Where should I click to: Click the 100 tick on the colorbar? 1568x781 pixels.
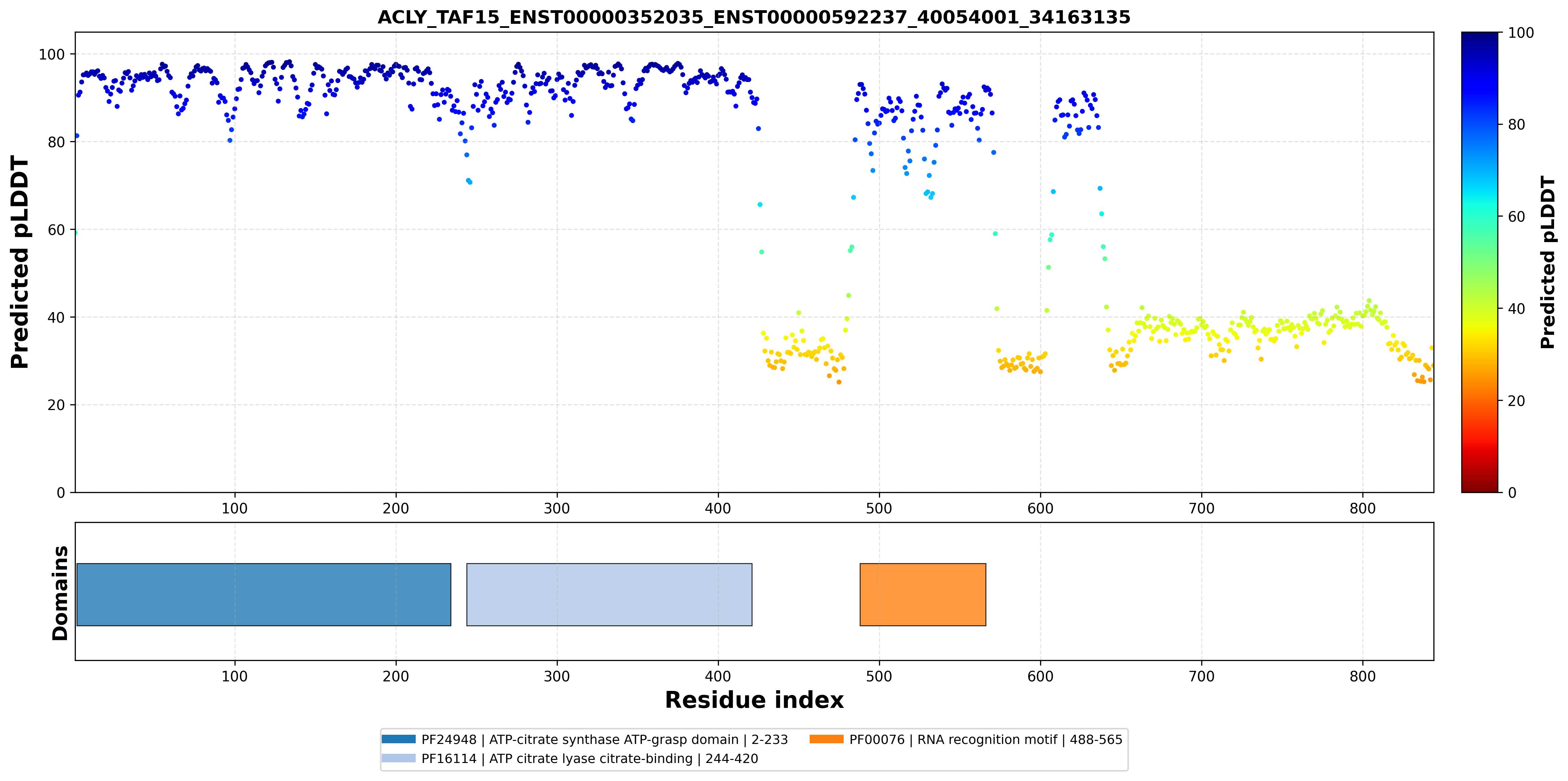pos(1520,33)
